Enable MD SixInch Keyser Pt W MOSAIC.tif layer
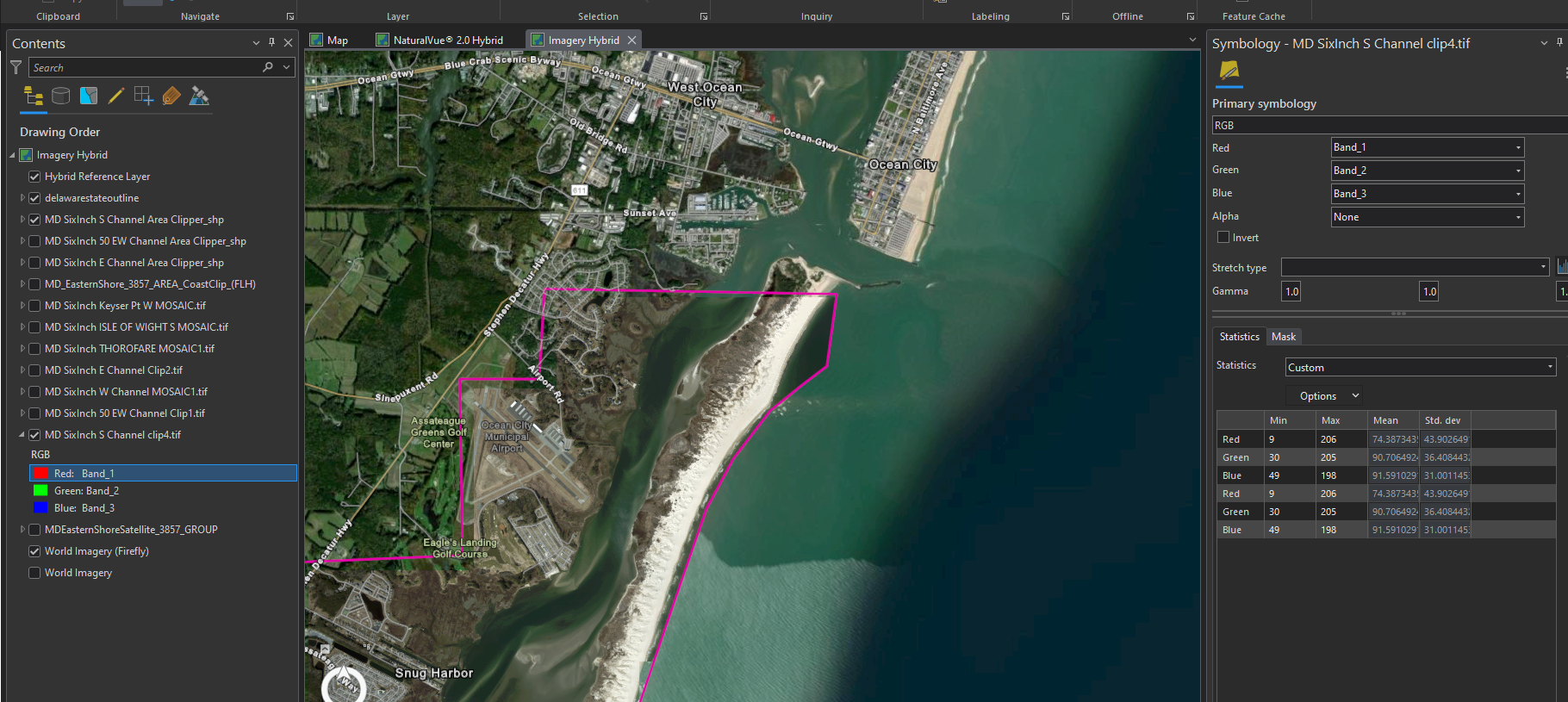The width and height of the screenshot is (1568, 702). click(x=34, y=306)
